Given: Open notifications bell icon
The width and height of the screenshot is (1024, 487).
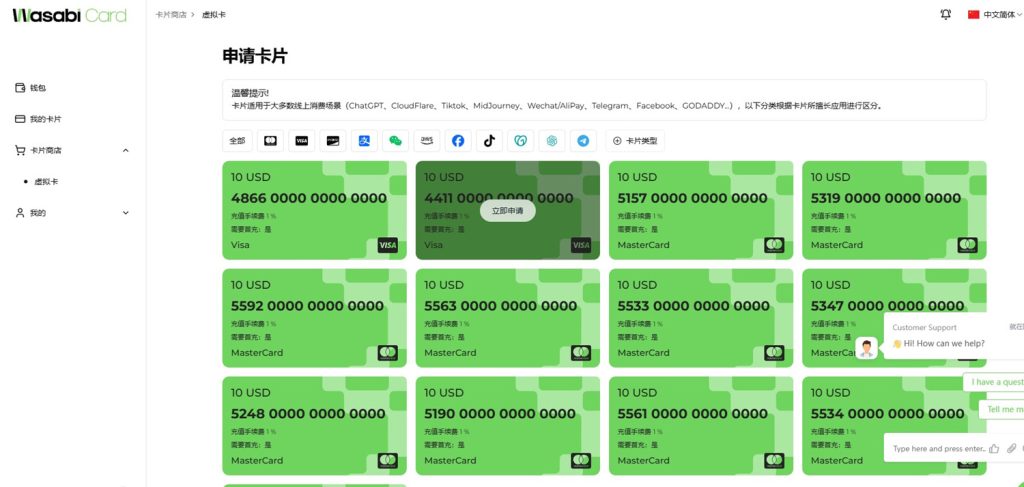Looking at the screenshot, I should tap(946, 15).
